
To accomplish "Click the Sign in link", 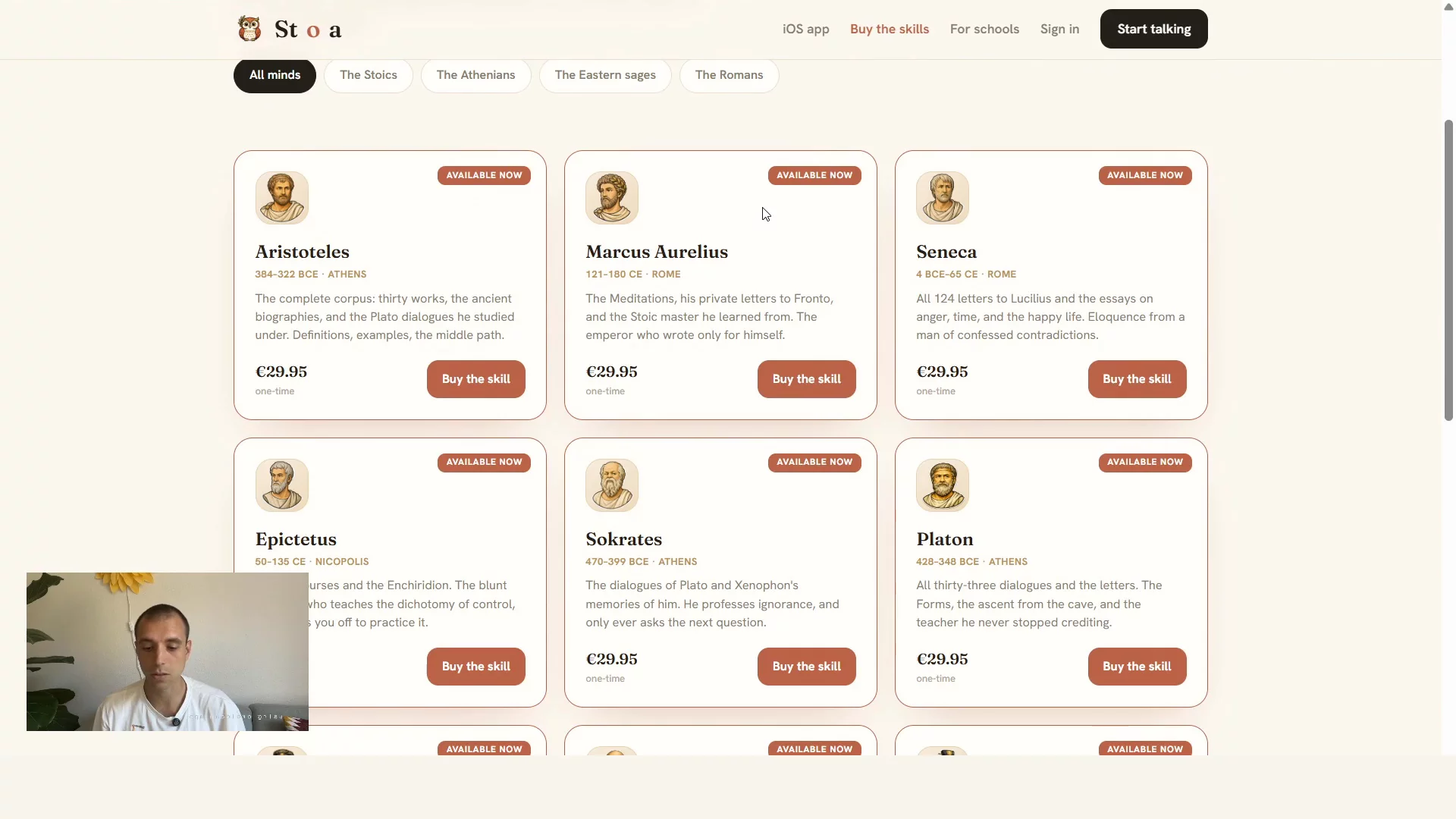I will coord(1059,29).
